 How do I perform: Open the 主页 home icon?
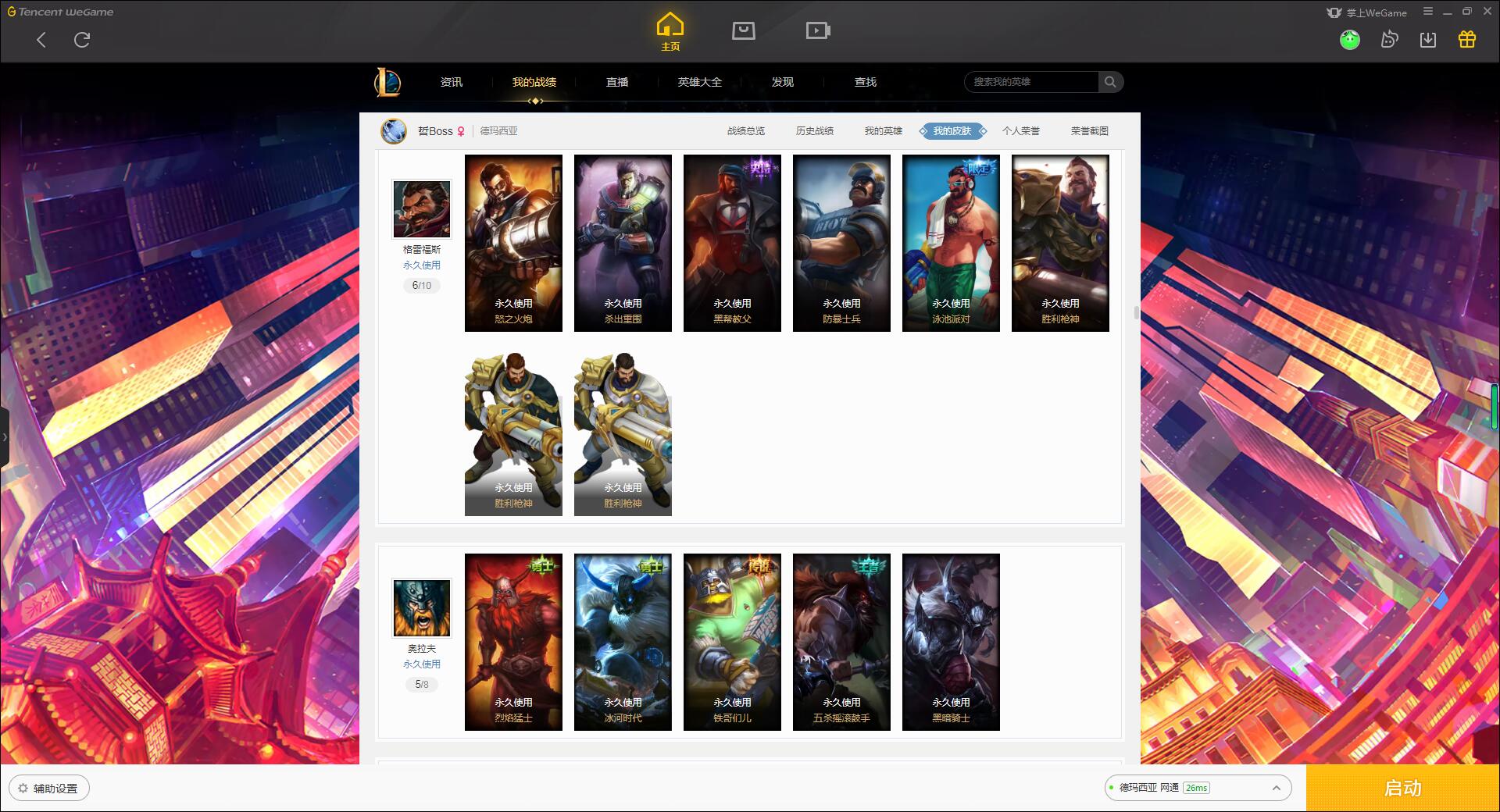pos(670,31)
